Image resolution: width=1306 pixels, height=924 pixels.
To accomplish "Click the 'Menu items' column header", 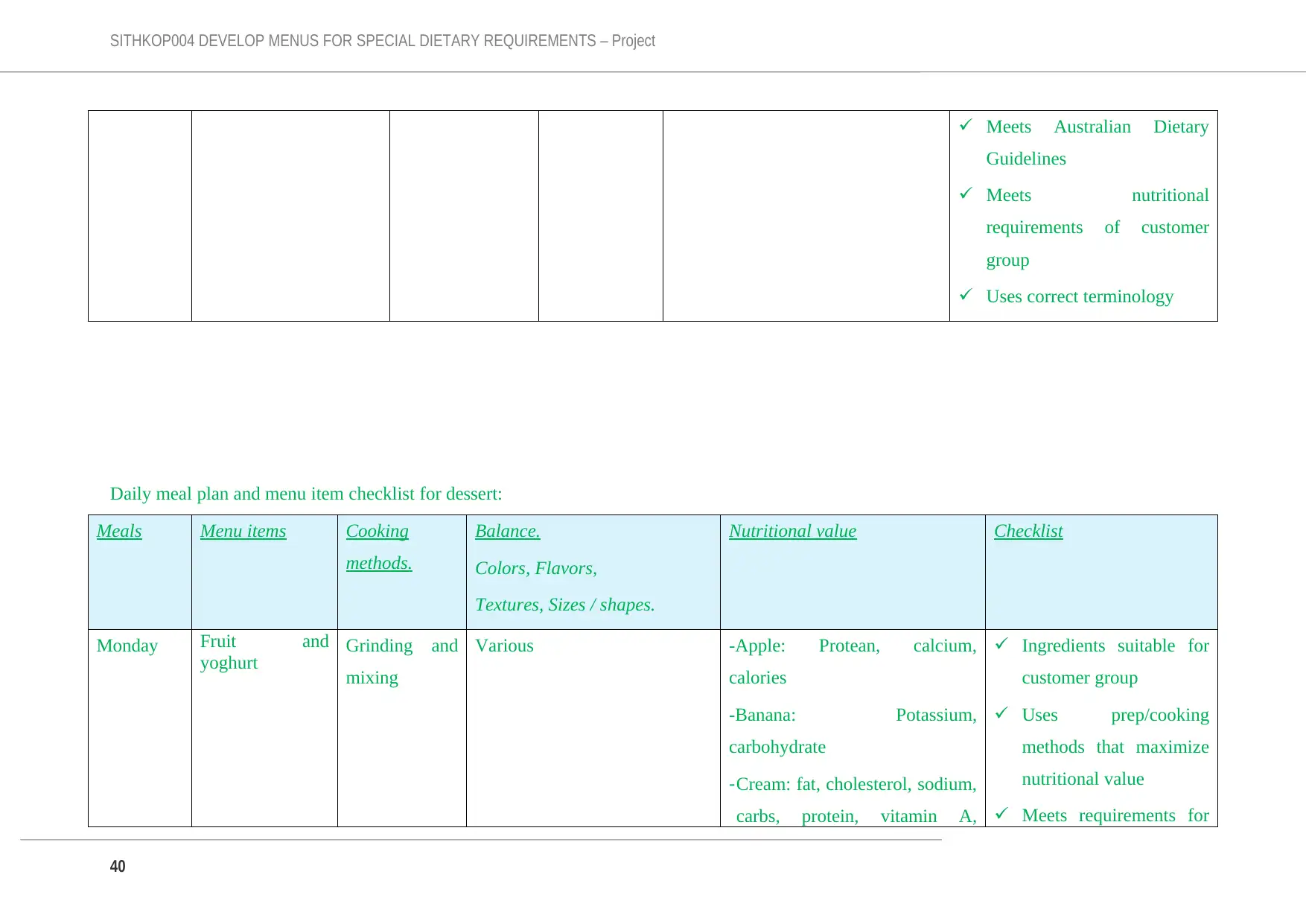I will (x=243, y=531).
